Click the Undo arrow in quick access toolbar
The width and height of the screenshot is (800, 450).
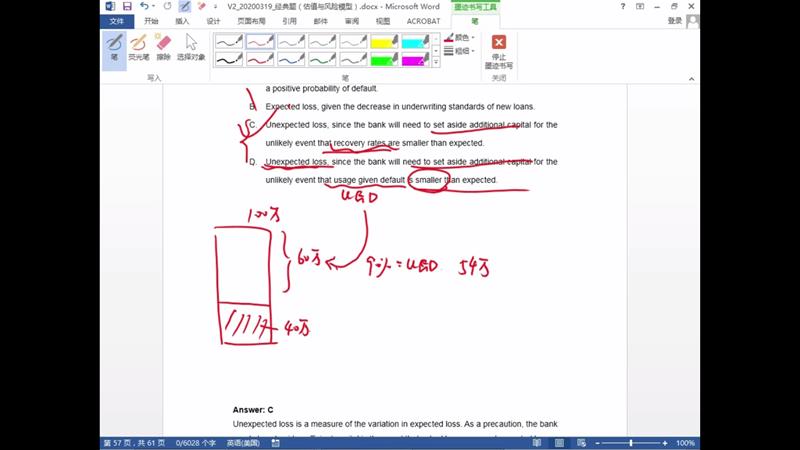tap(144, 6)
